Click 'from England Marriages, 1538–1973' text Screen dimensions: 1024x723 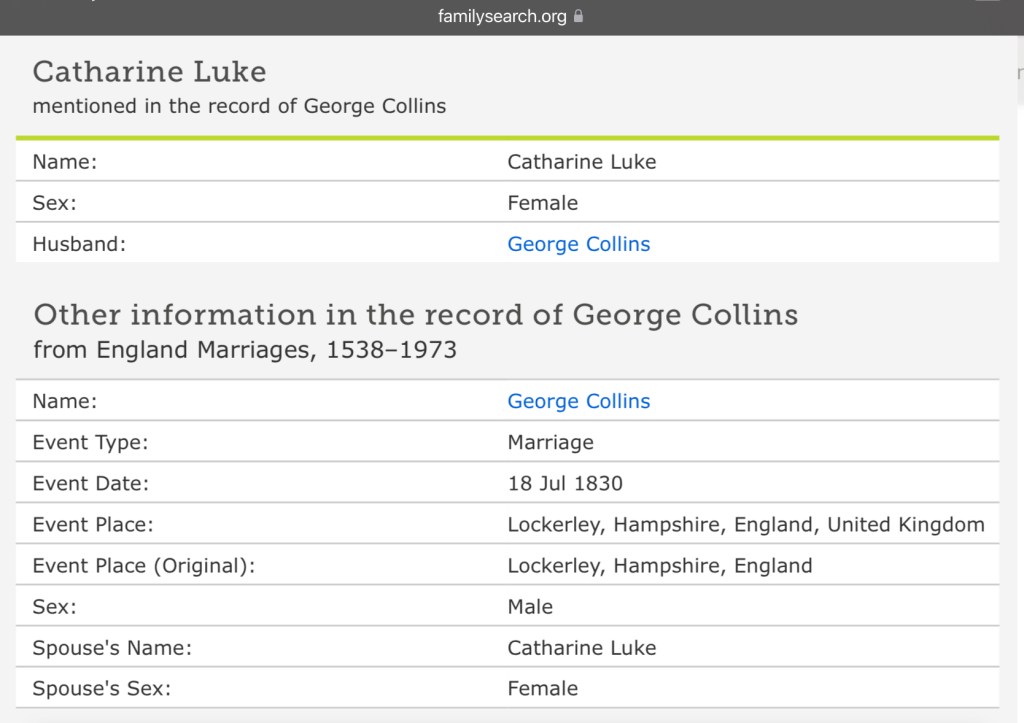point(245,350)
